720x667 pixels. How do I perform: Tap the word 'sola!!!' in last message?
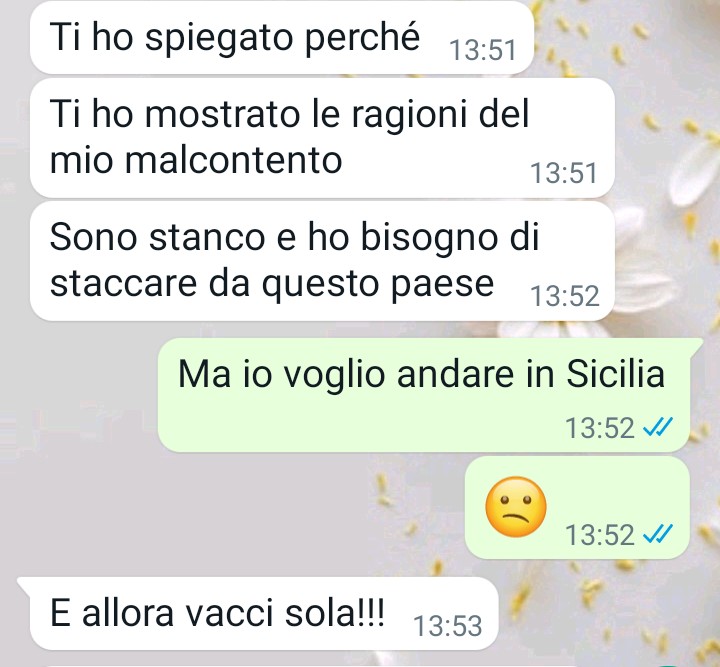click(334, 613)
